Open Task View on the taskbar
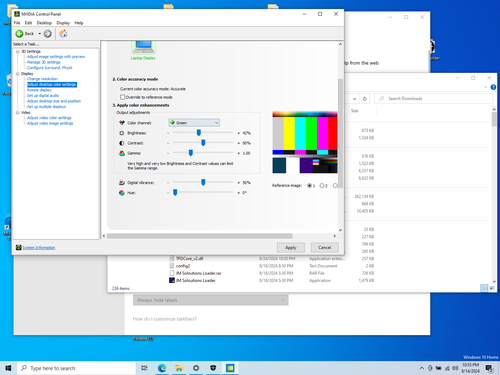 tap(144, 368)
